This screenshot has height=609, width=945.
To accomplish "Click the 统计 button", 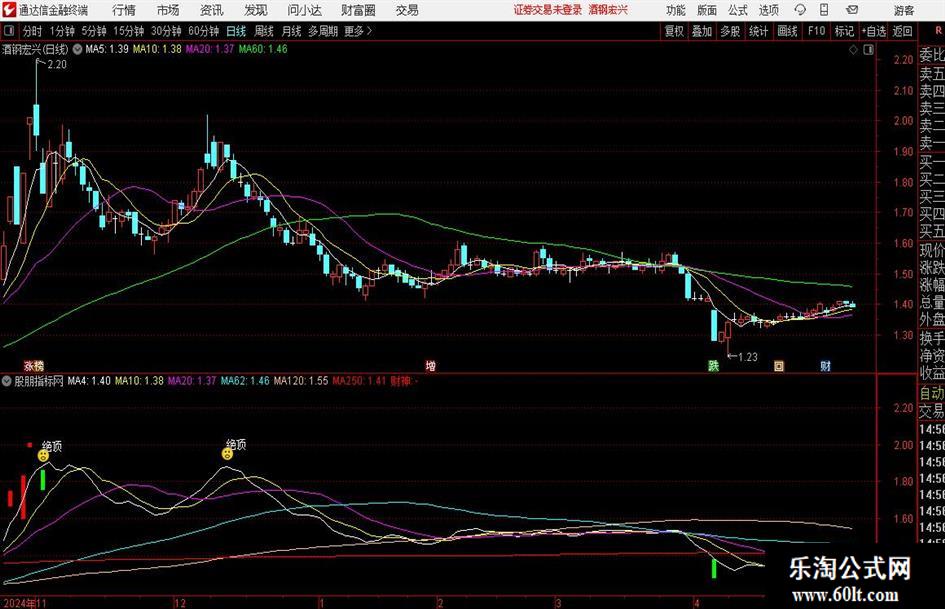I will click(x=759, y=31).
